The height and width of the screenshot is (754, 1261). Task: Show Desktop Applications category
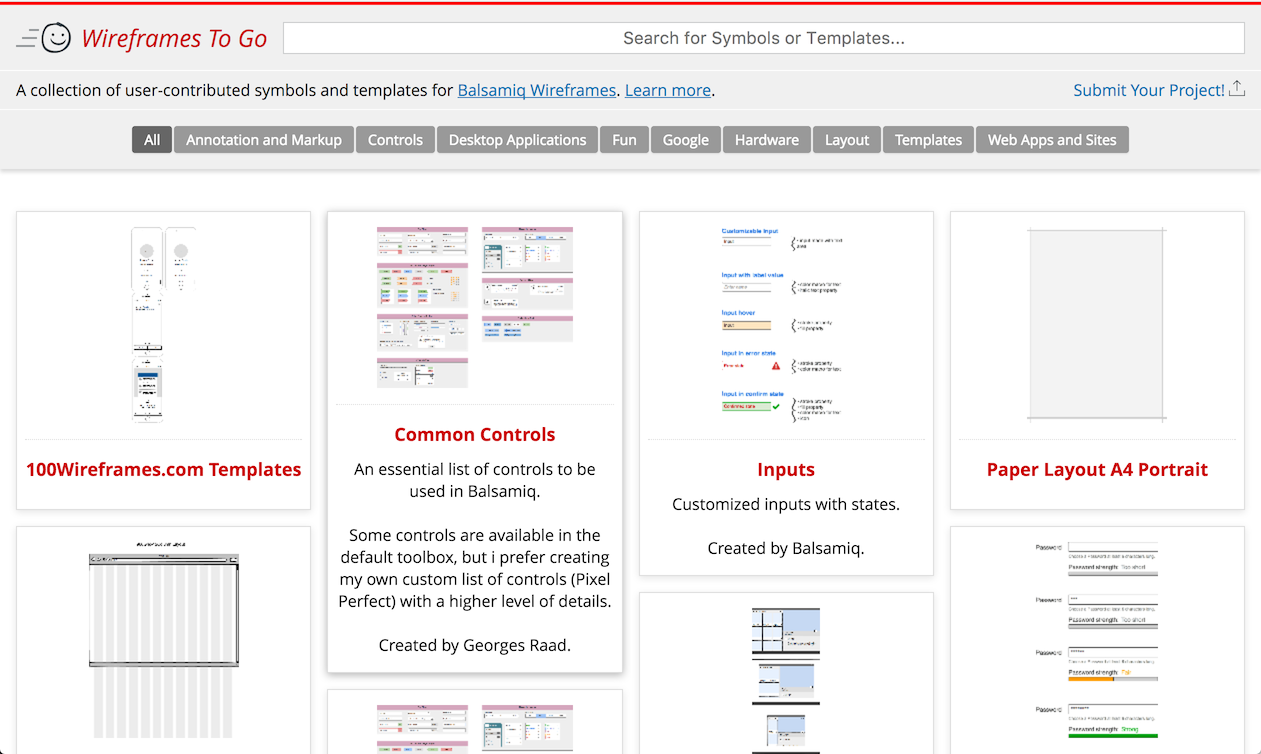coord(517,140)
